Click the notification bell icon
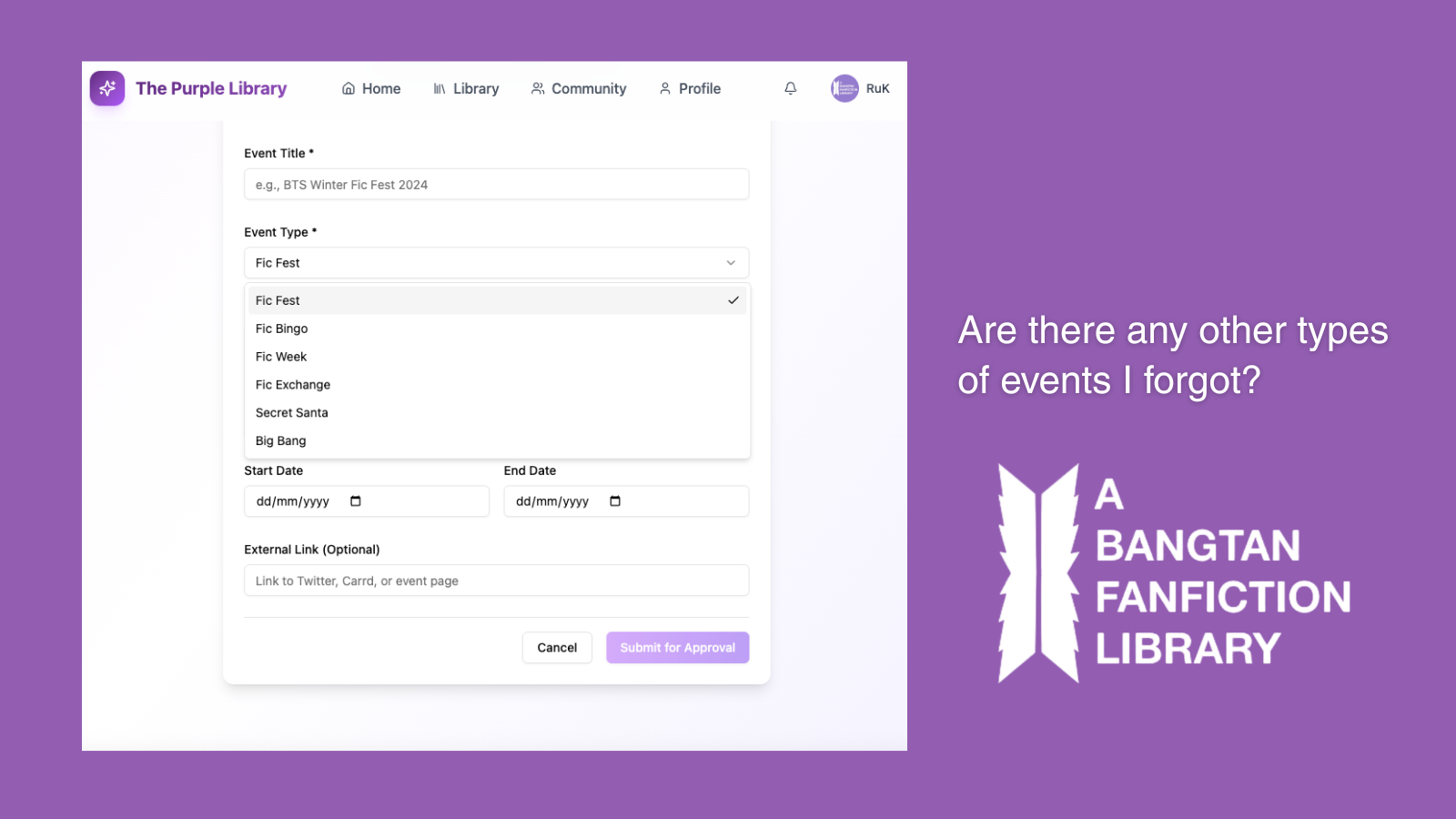1456x819 pixels. (x=790, y=88)
